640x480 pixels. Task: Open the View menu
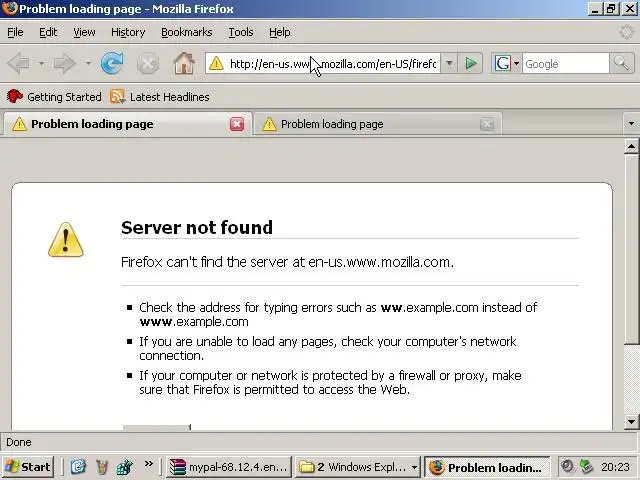tap(84, 32)
